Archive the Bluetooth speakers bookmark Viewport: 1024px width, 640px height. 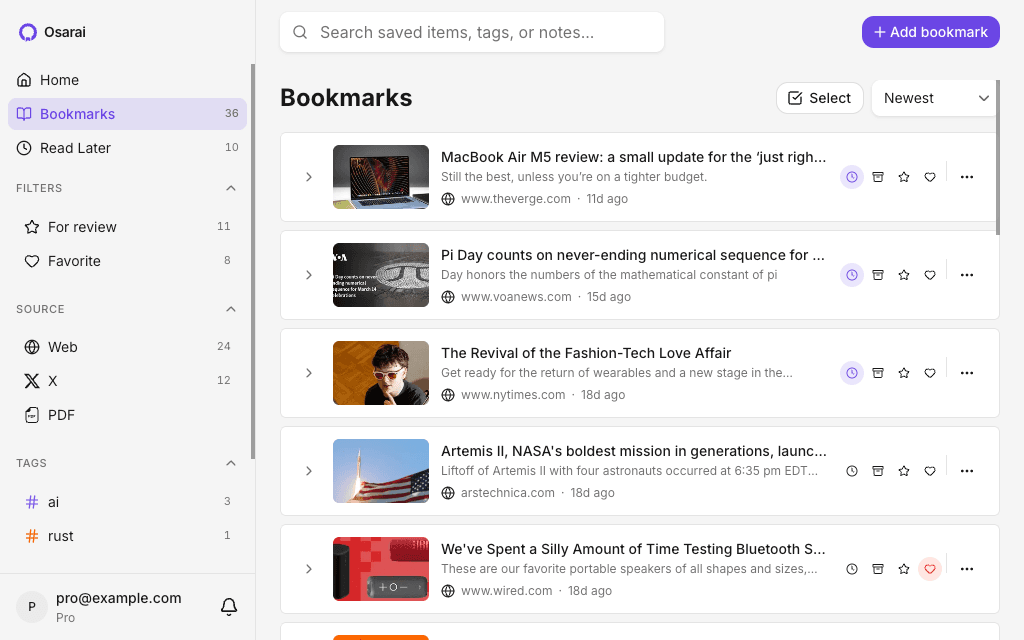(x=878, y=569)
